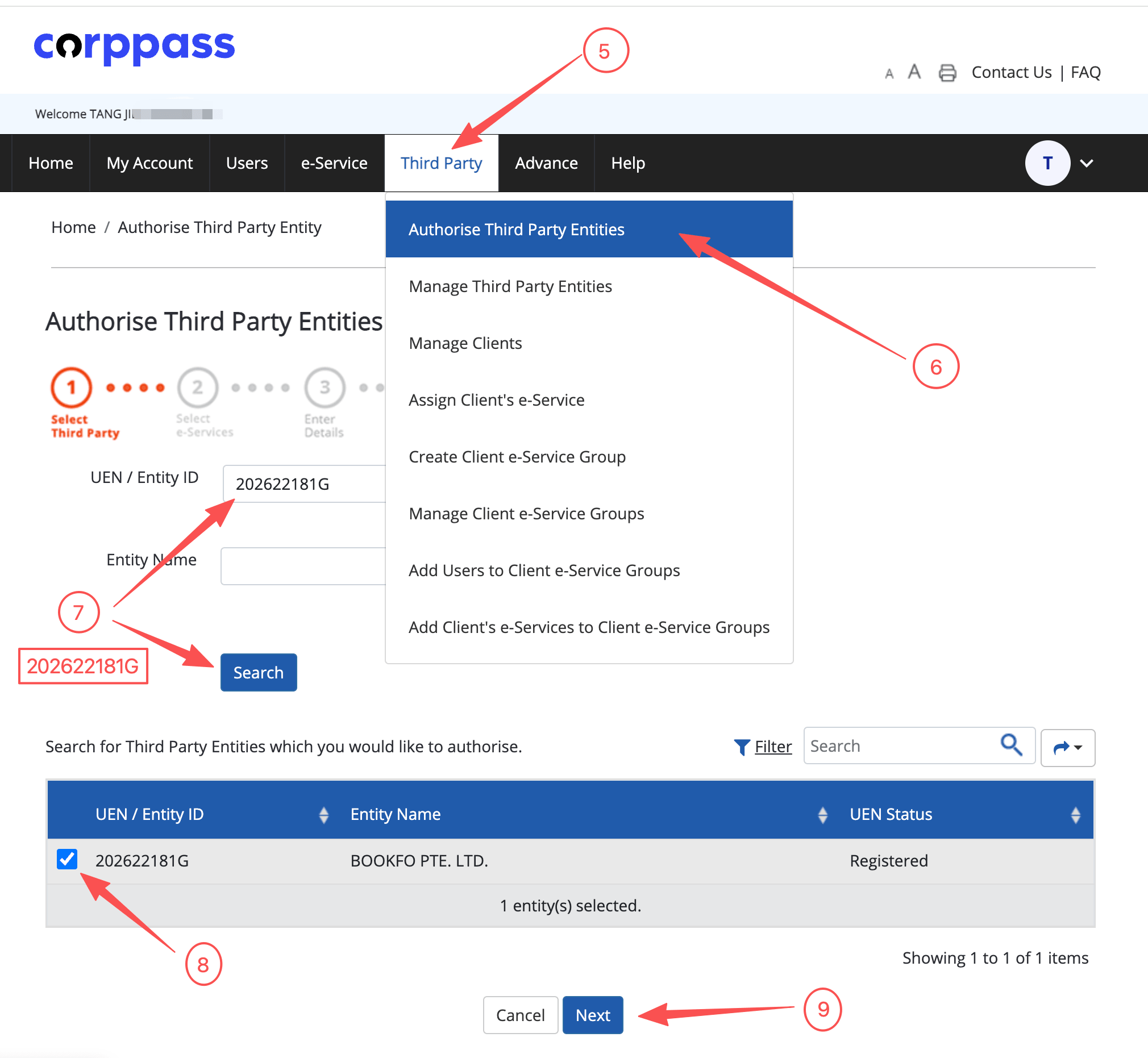
Task: Click the Cancel button
Action: click(520, 1014)
